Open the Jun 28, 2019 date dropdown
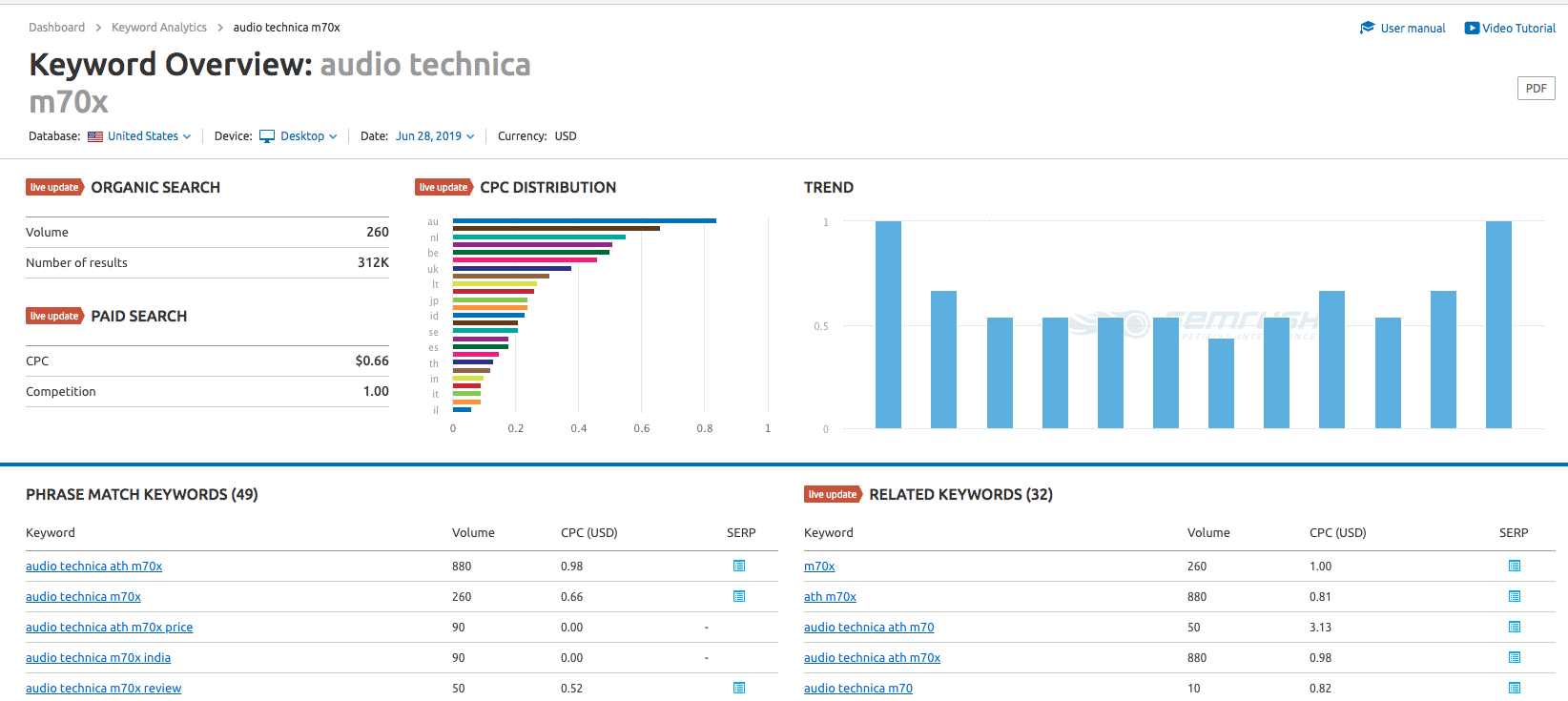This screenshot has height=701, width=1568. (435, 136)
